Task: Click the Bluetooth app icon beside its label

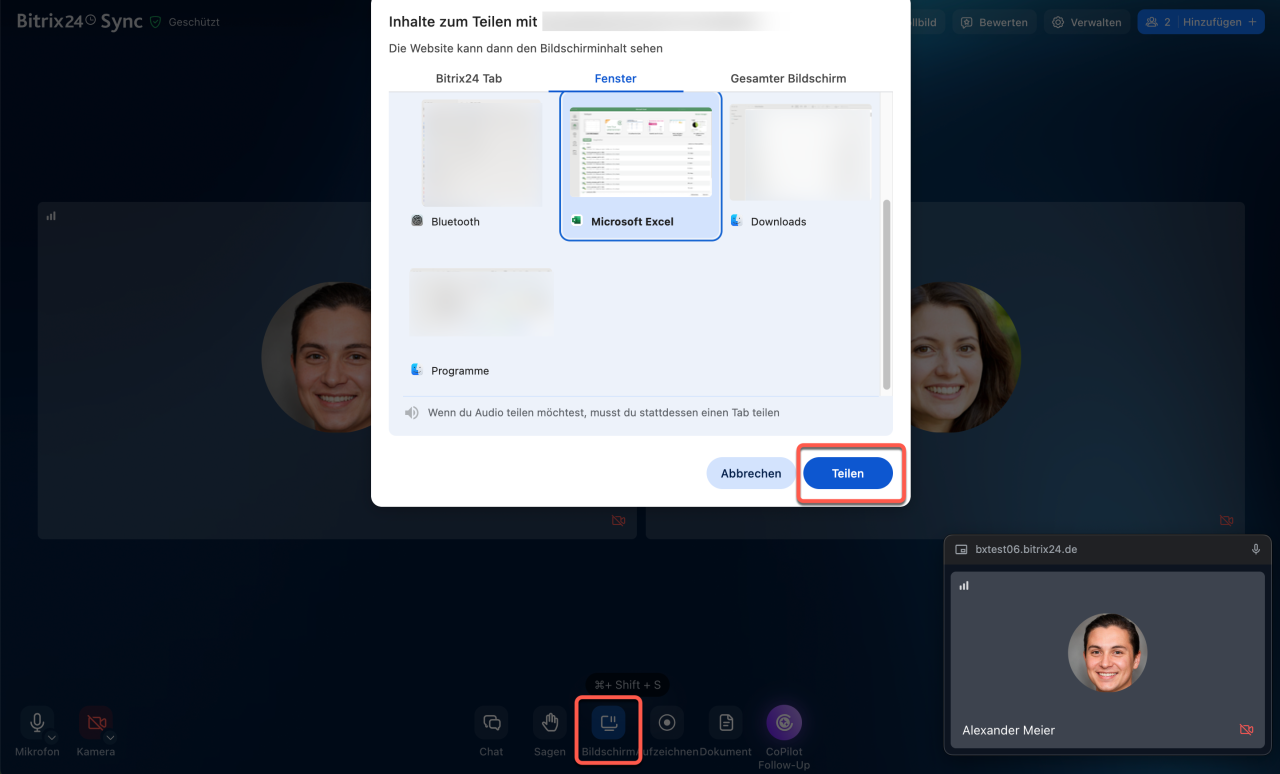Action: click(x=417, y=221)
